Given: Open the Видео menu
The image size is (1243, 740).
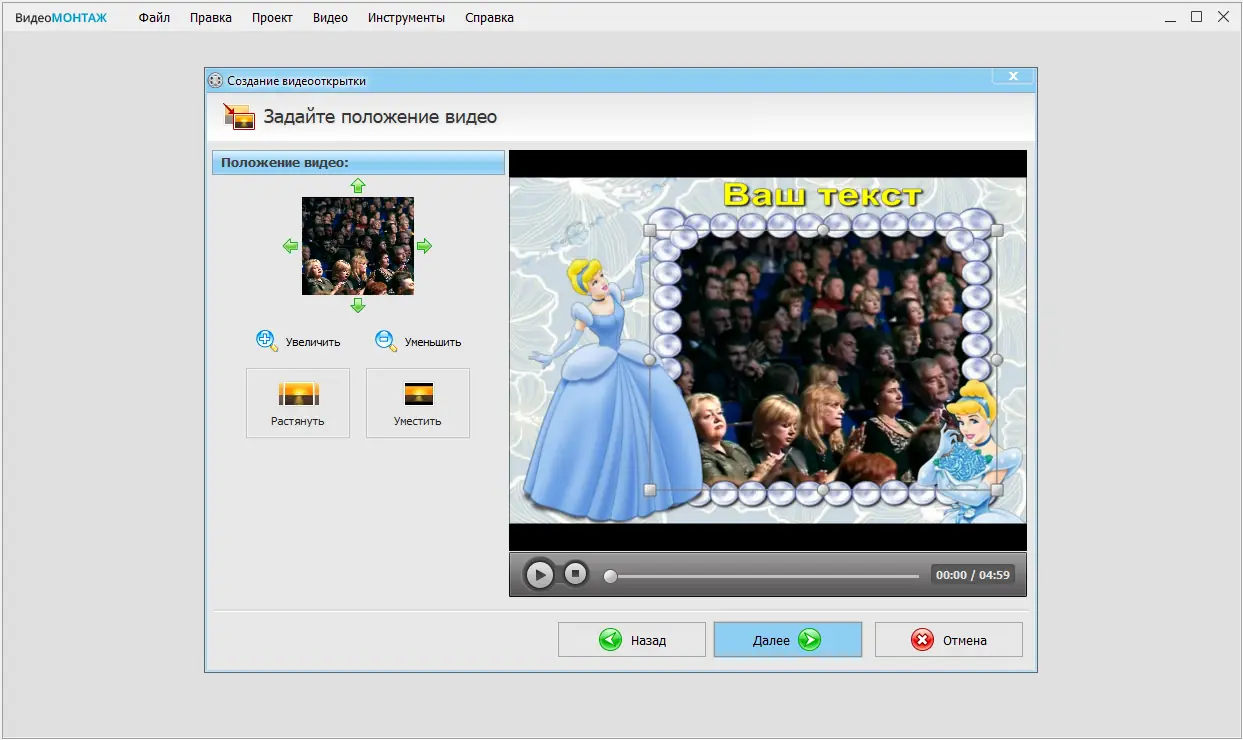Looking at the screenshot, I should pos(330,18).
